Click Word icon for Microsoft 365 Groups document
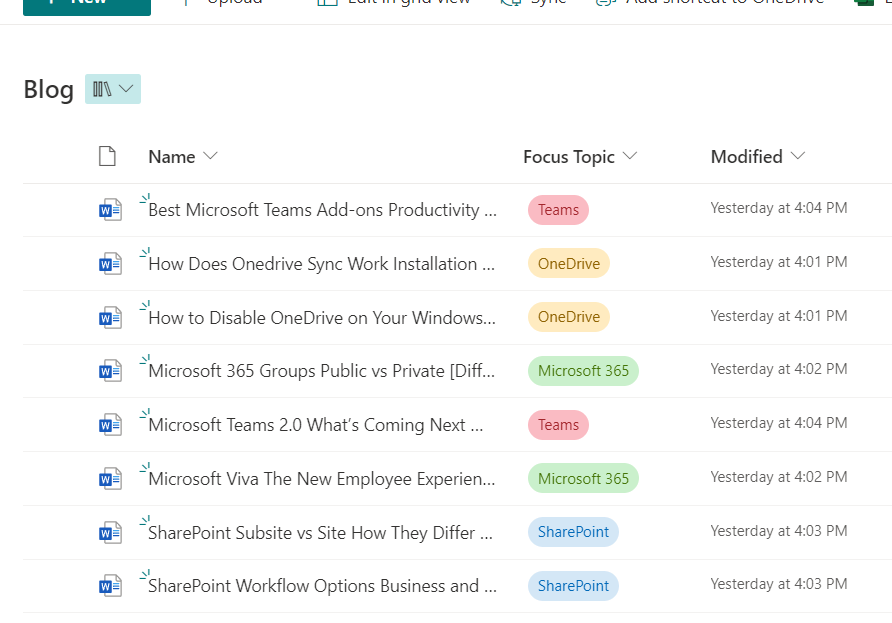Screen dimensions: 892x623 tap(110, 371)
